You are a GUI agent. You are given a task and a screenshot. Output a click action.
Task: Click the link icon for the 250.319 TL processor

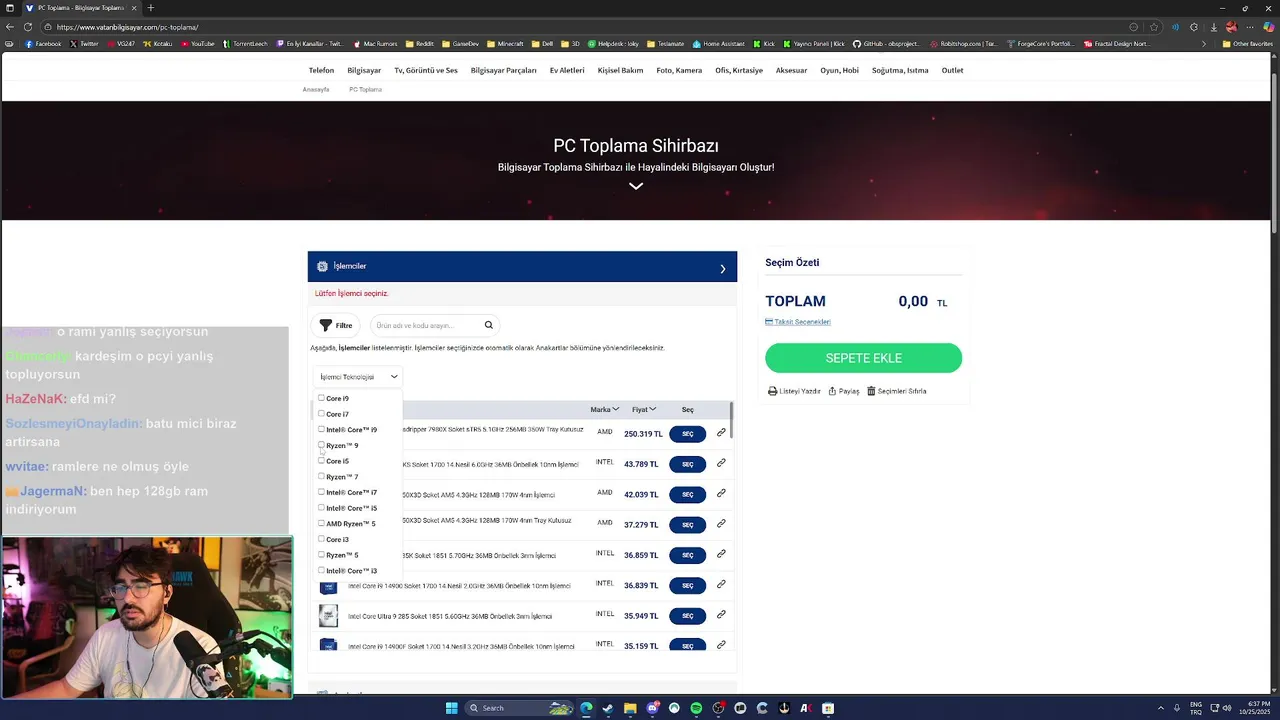[x=721, y=433]
